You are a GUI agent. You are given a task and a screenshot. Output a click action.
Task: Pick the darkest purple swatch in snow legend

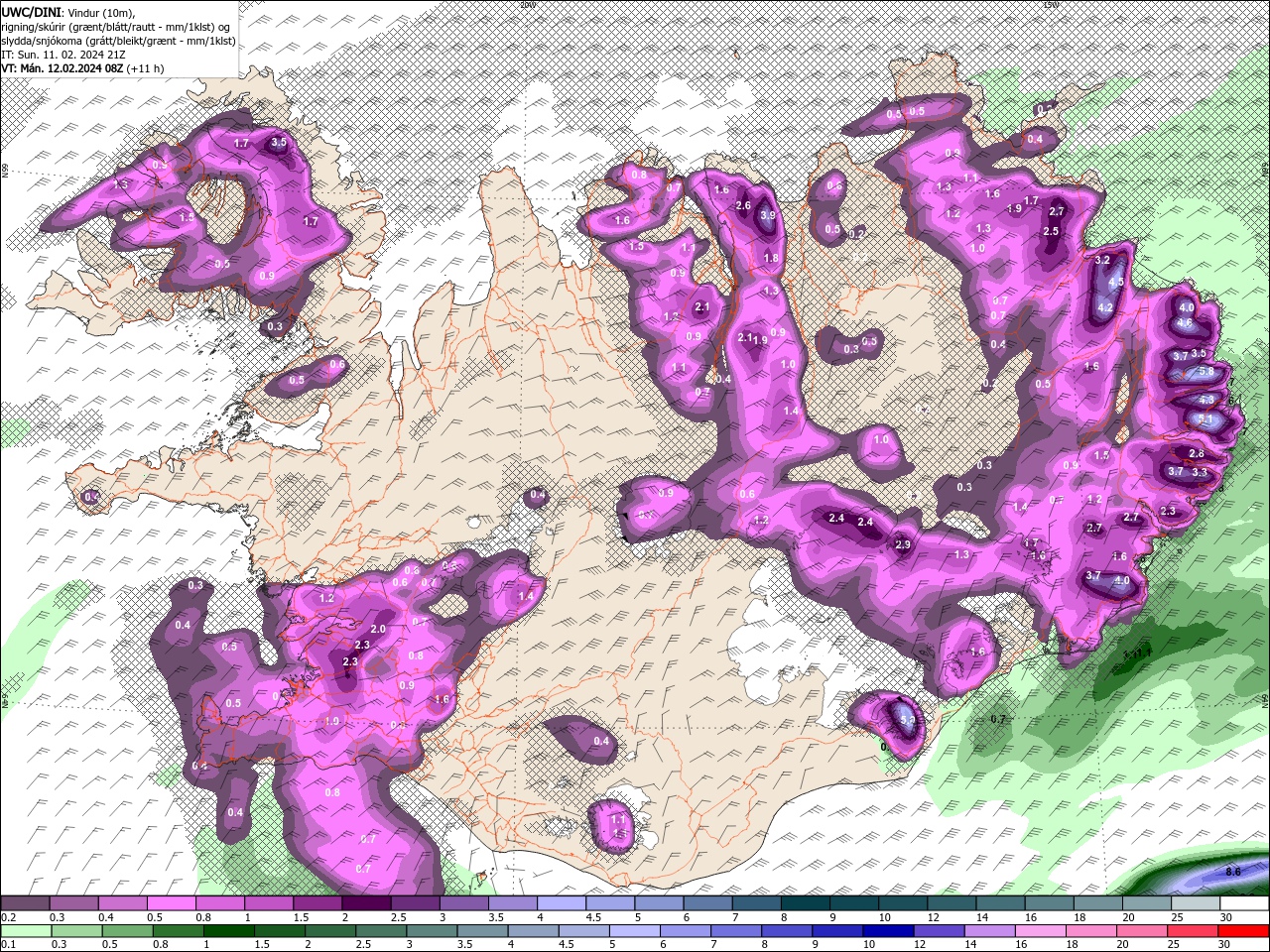click(365, 903)
